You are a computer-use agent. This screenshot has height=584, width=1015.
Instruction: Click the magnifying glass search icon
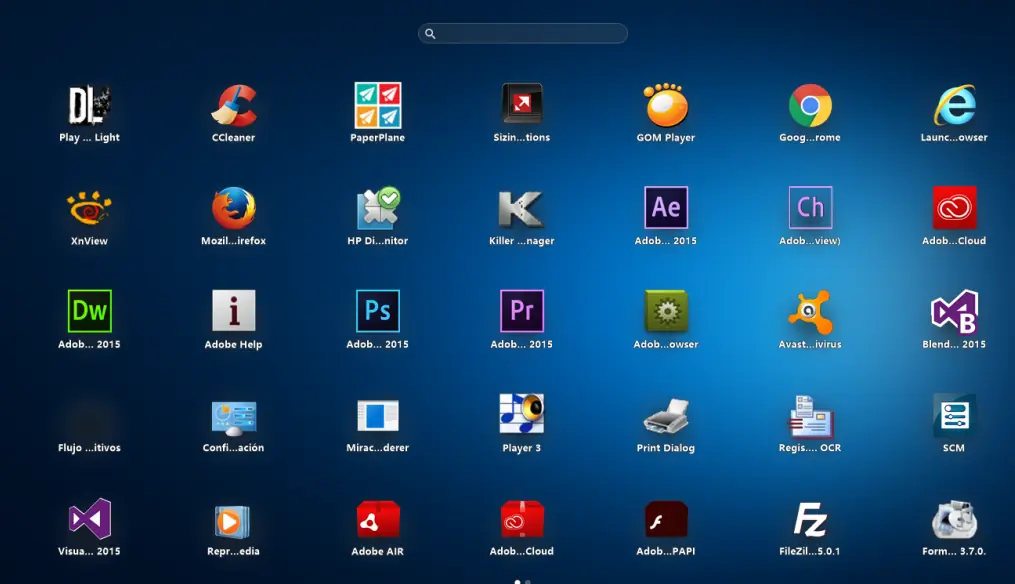(430, 34)
